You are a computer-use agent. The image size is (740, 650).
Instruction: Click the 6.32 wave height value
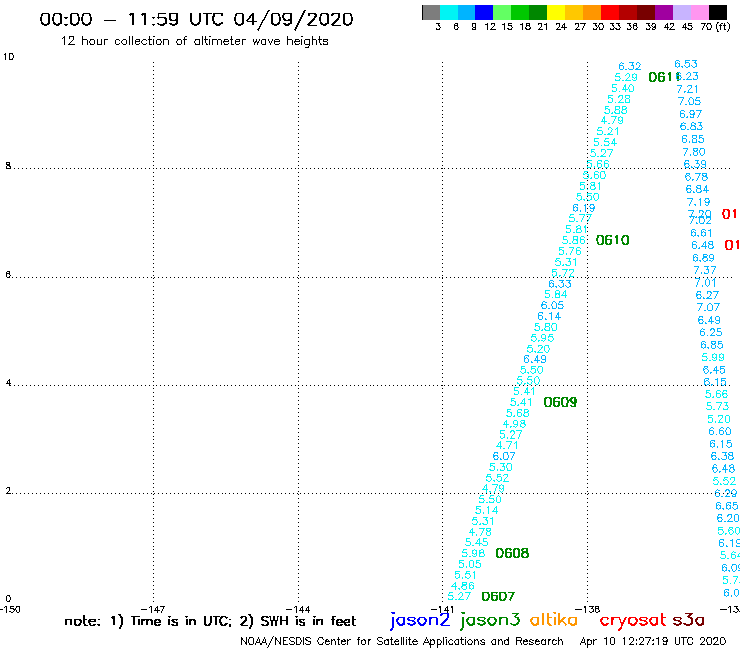(630, 67)
